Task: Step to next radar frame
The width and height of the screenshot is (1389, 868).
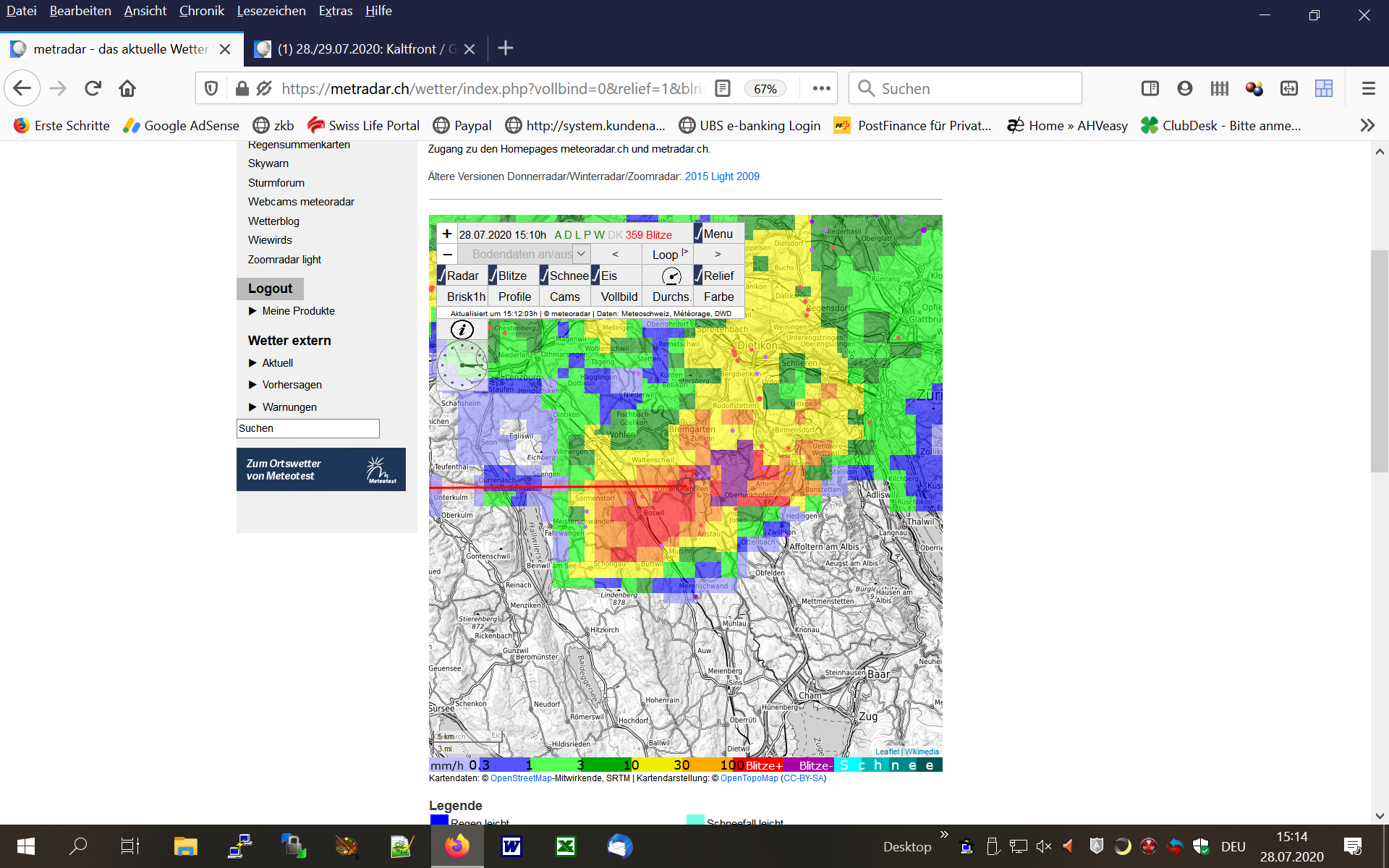Action: point(718,254)
